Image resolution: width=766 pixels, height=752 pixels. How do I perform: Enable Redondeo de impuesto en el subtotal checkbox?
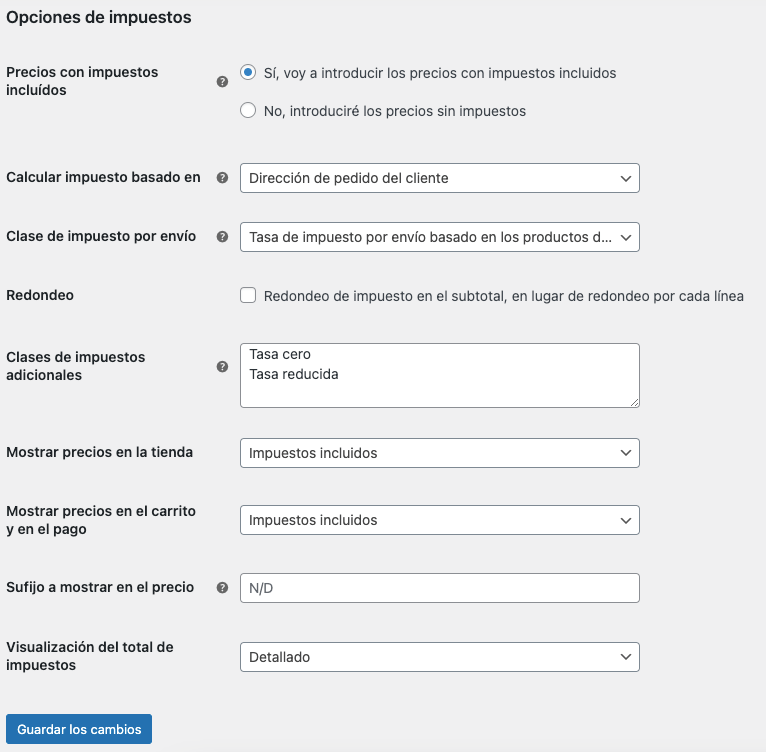[248, 295]
